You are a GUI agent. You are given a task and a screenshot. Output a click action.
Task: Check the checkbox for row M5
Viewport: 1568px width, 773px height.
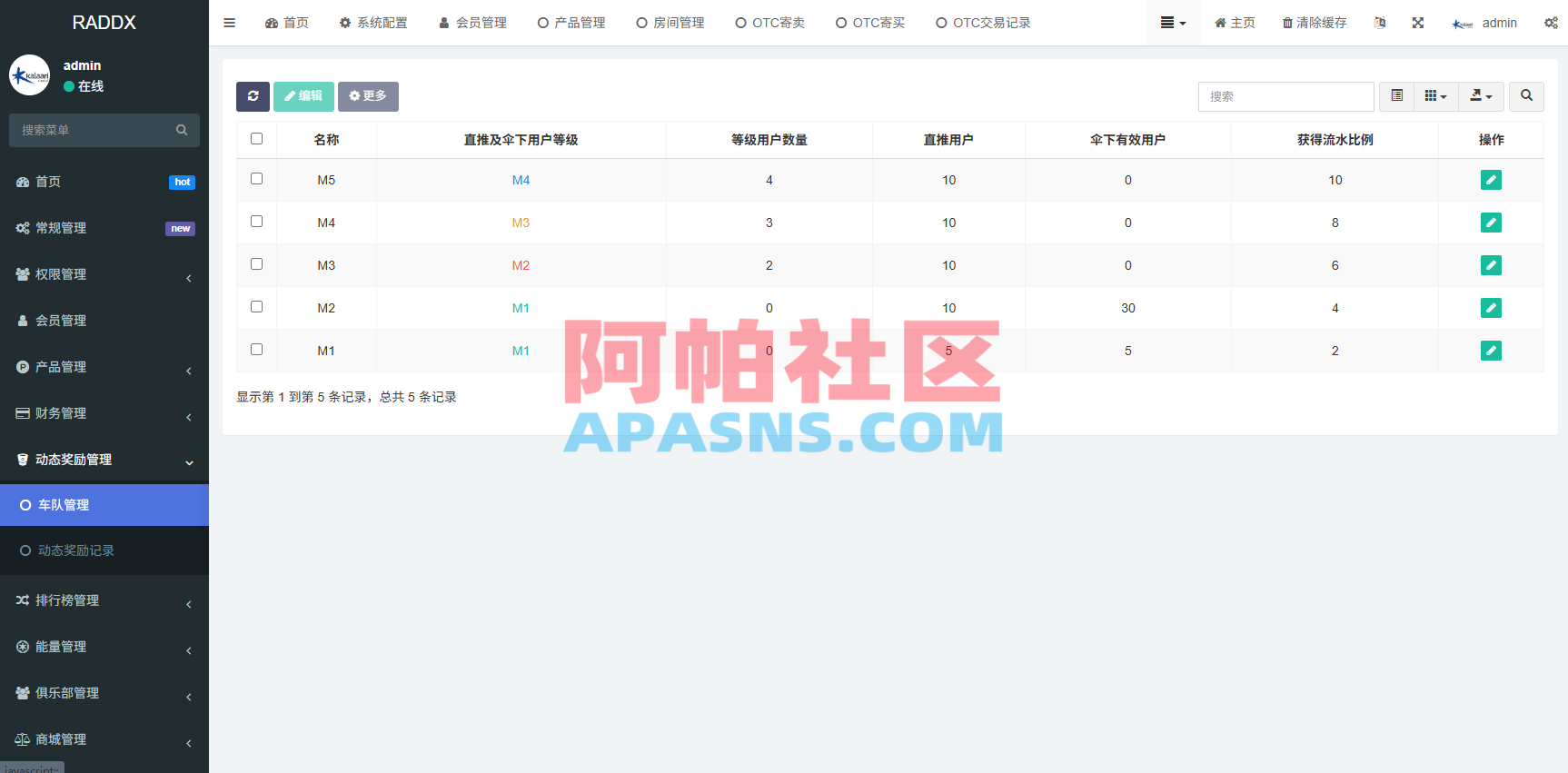pyautogui.click(x=256, y=179)
